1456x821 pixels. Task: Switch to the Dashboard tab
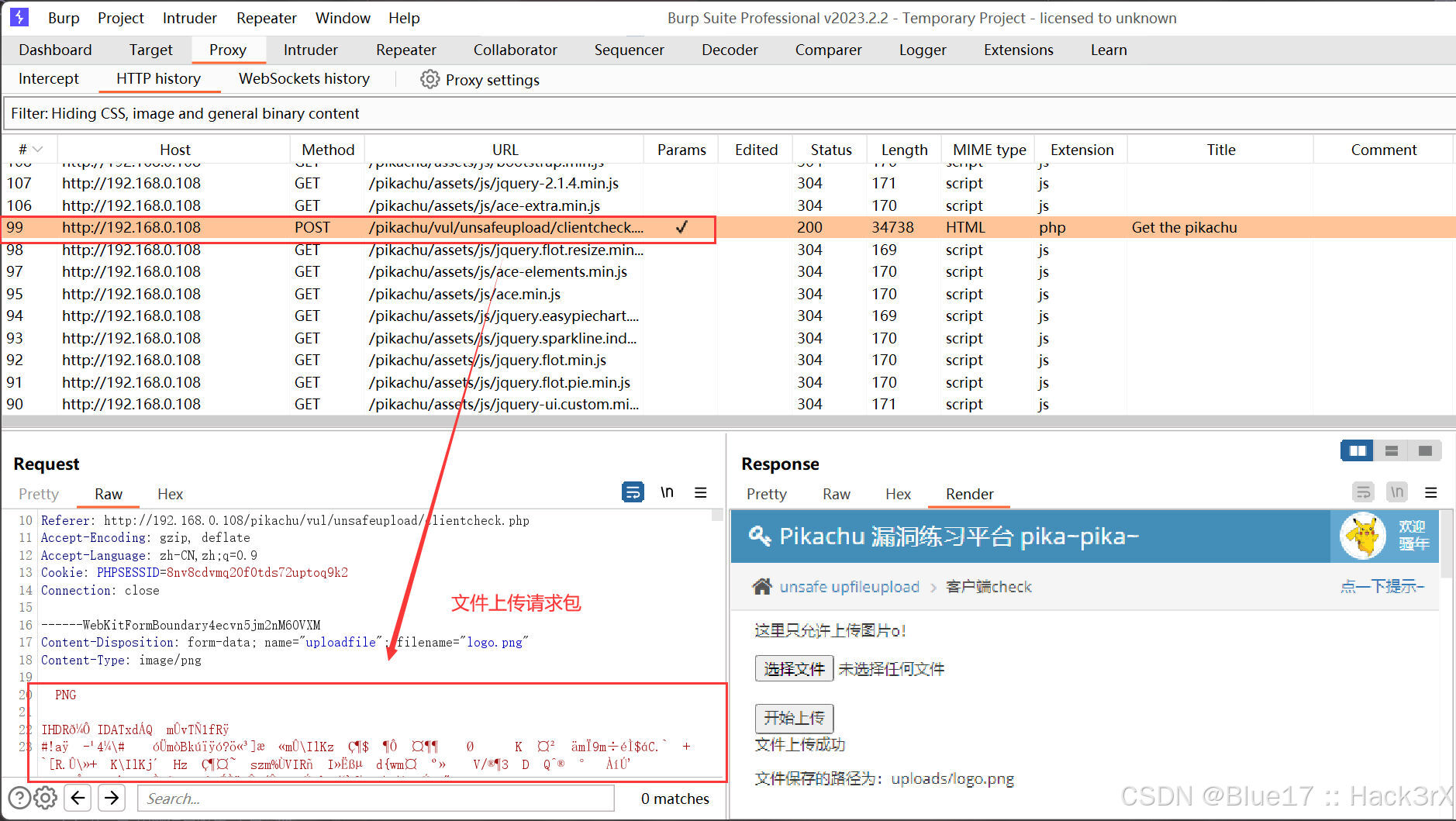pos(55,50)
